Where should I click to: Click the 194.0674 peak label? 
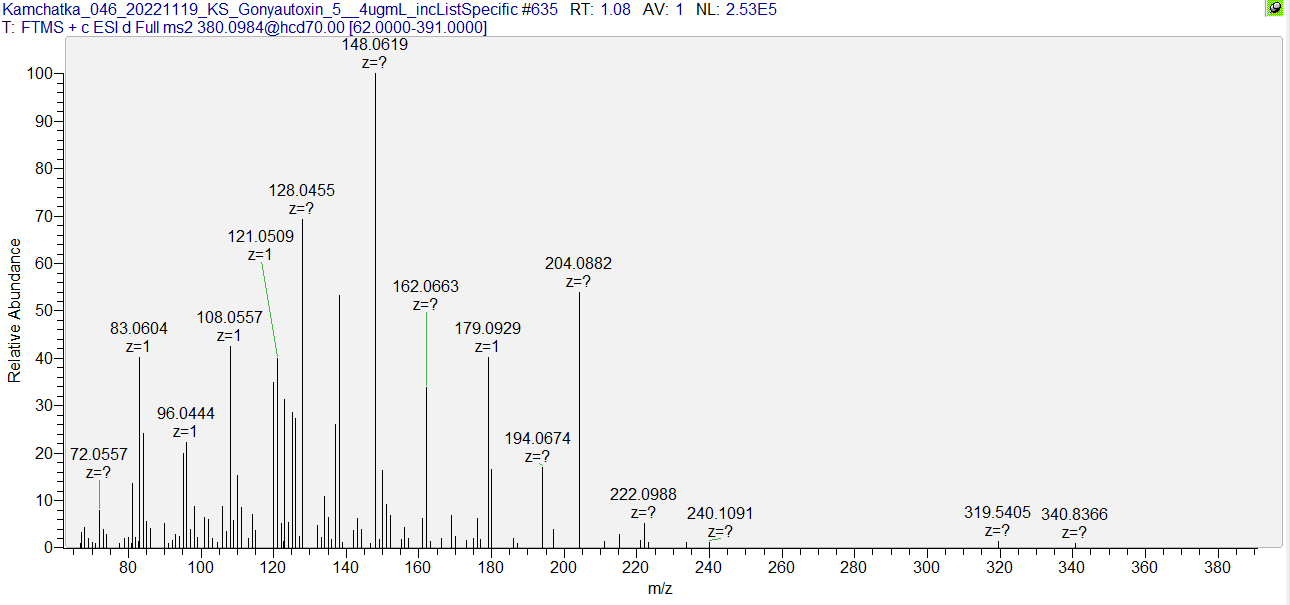[x=538, y=439]
